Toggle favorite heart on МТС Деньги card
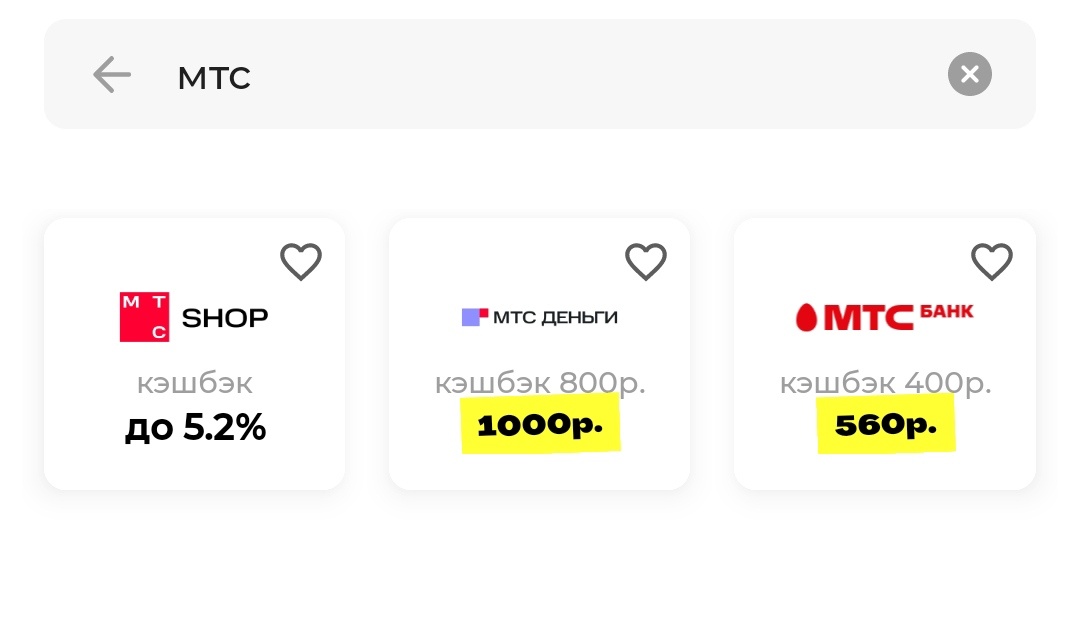Screen dimensions: 1080x630 coord(645,262)
